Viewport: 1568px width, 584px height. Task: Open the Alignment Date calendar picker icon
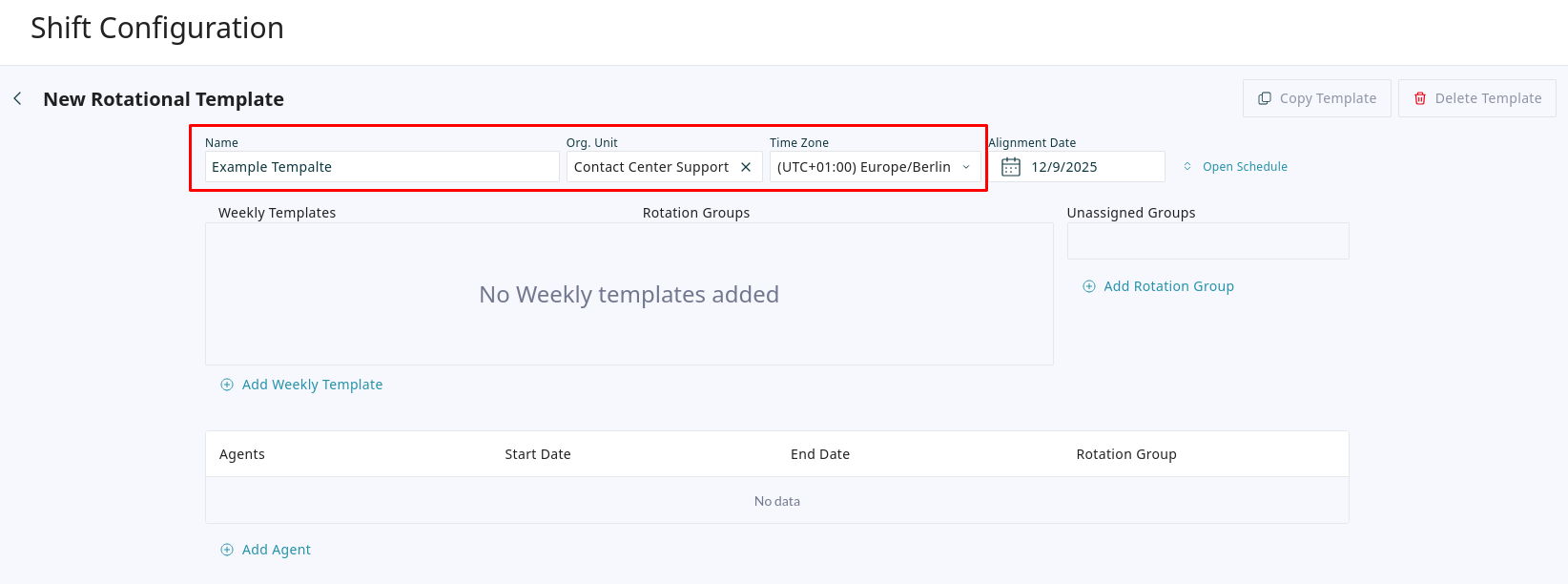pyautogui.click(x=1011, y=167)
